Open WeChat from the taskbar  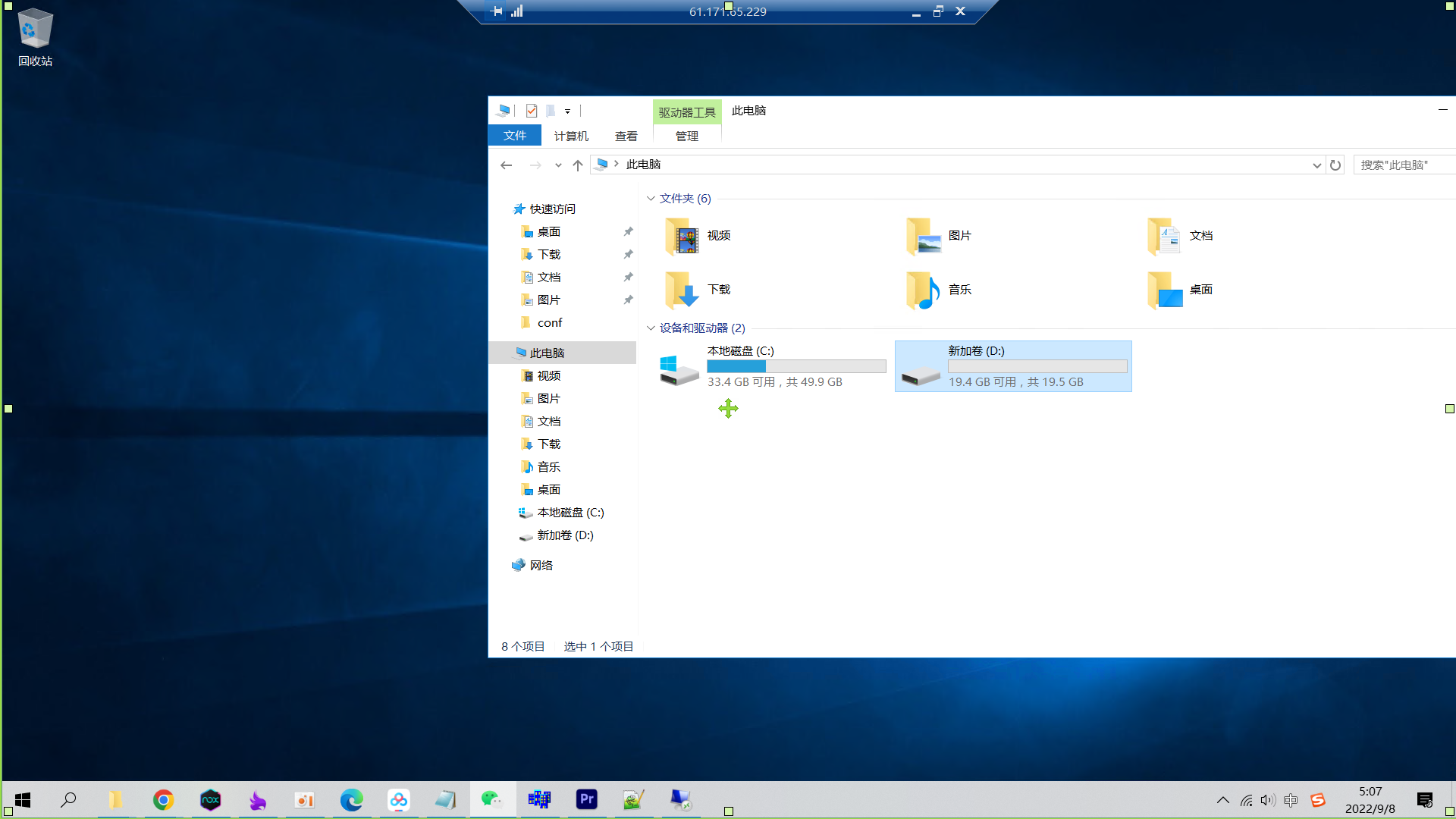click(493, 800)
